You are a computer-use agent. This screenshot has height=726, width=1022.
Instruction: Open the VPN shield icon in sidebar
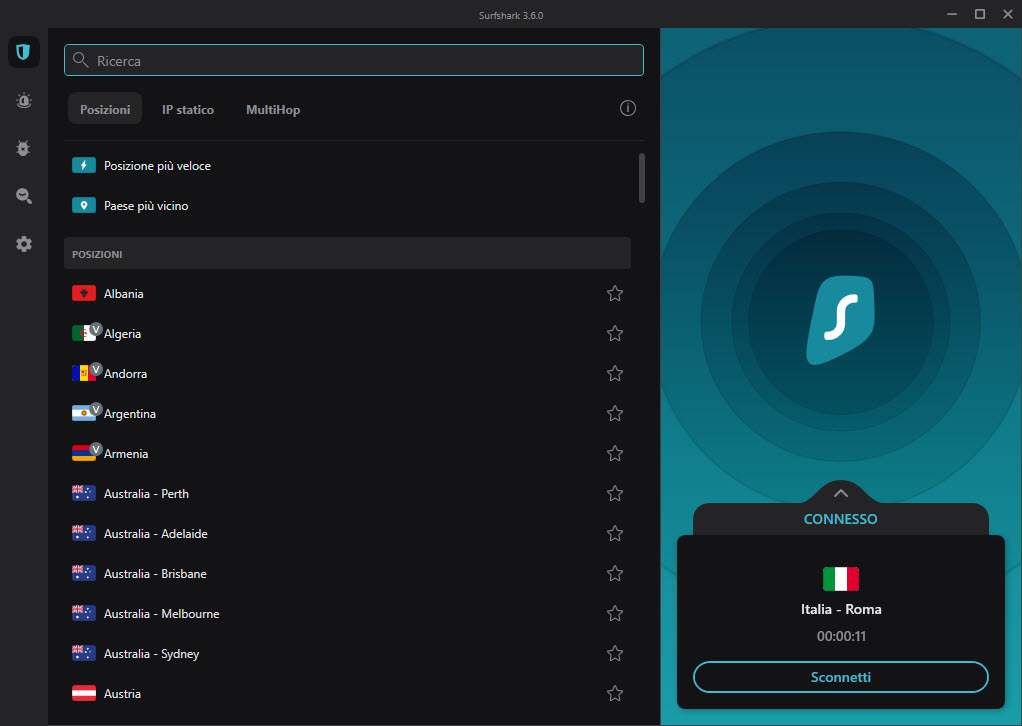point(23,52)
